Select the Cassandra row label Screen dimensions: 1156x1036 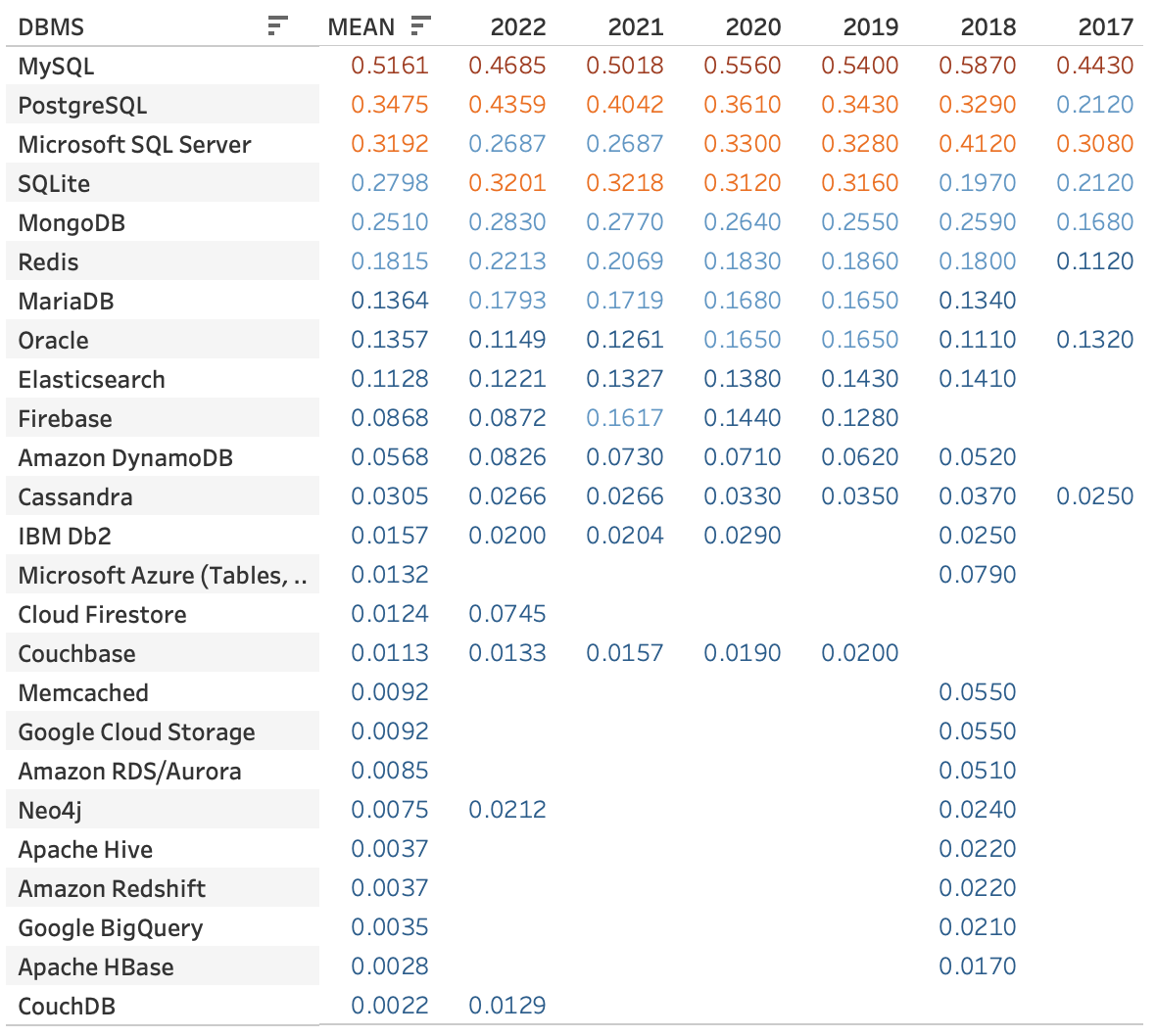[75, 496]
